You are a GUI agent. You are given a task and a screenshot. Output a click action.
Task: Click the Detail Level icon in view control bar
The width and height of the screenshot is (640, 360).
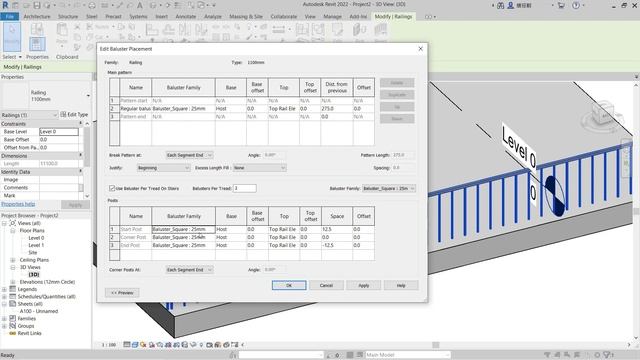click(127, 345)
